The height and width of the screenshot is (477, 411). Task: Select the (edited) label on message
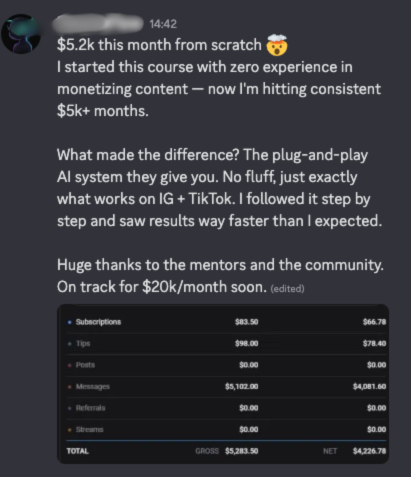pos(287,288)
